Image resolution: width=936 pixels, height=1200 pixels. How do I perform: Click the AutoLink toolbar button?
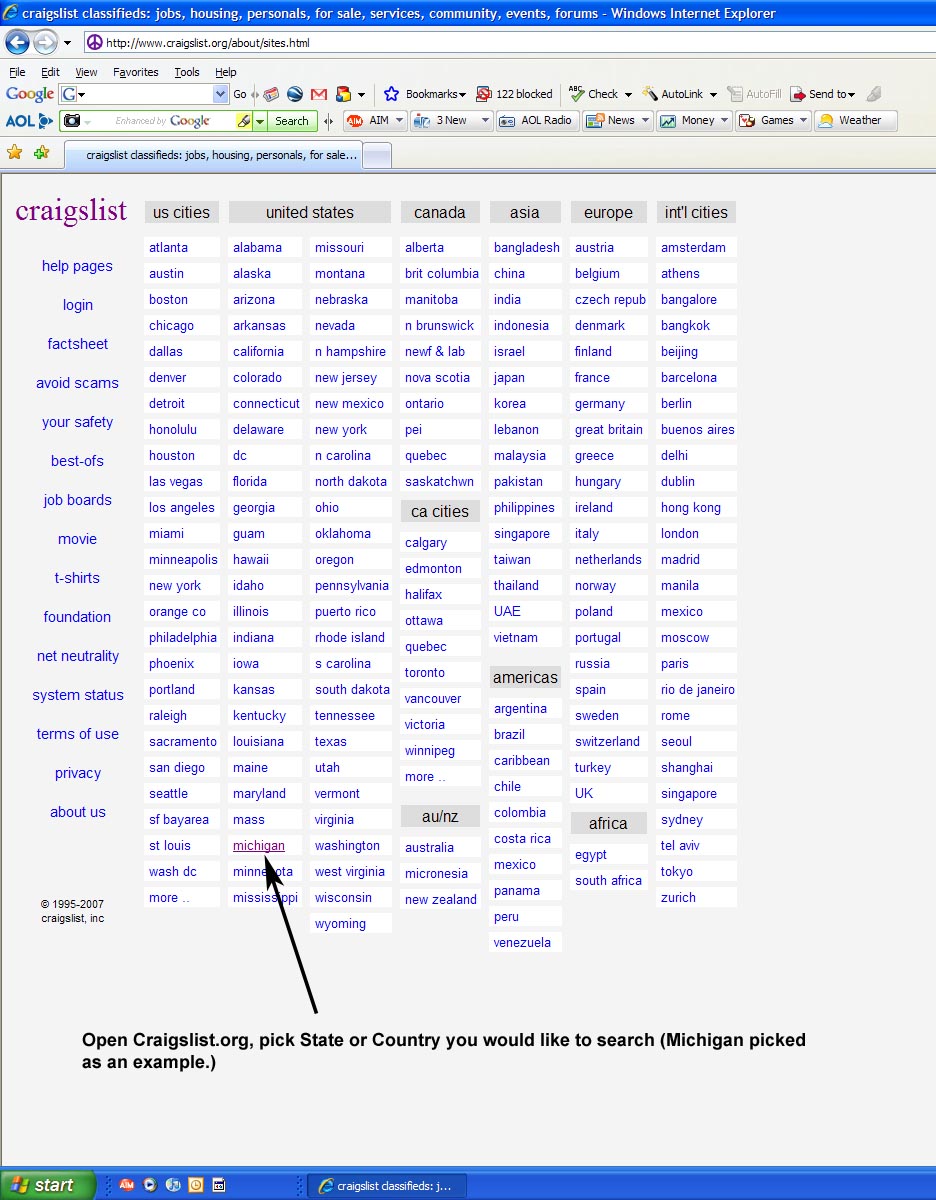673,94
